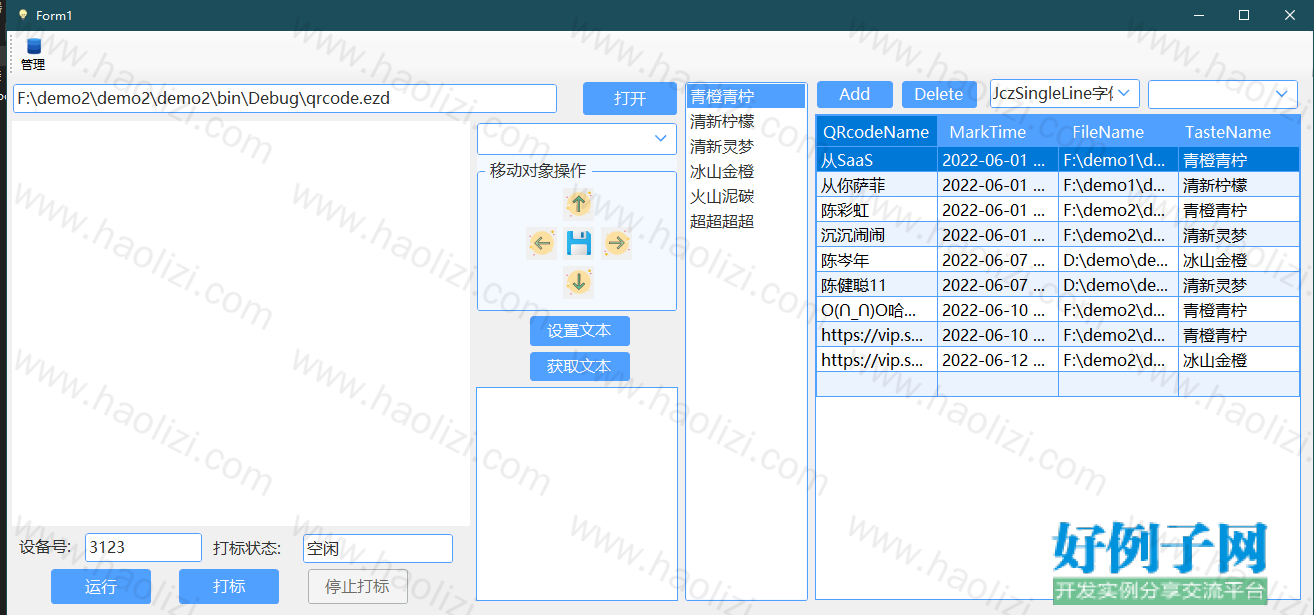Click the move-left arrow icon
Image resolution: width=1314 pixels, height=615 pixels.
click(x=541, y=242)
